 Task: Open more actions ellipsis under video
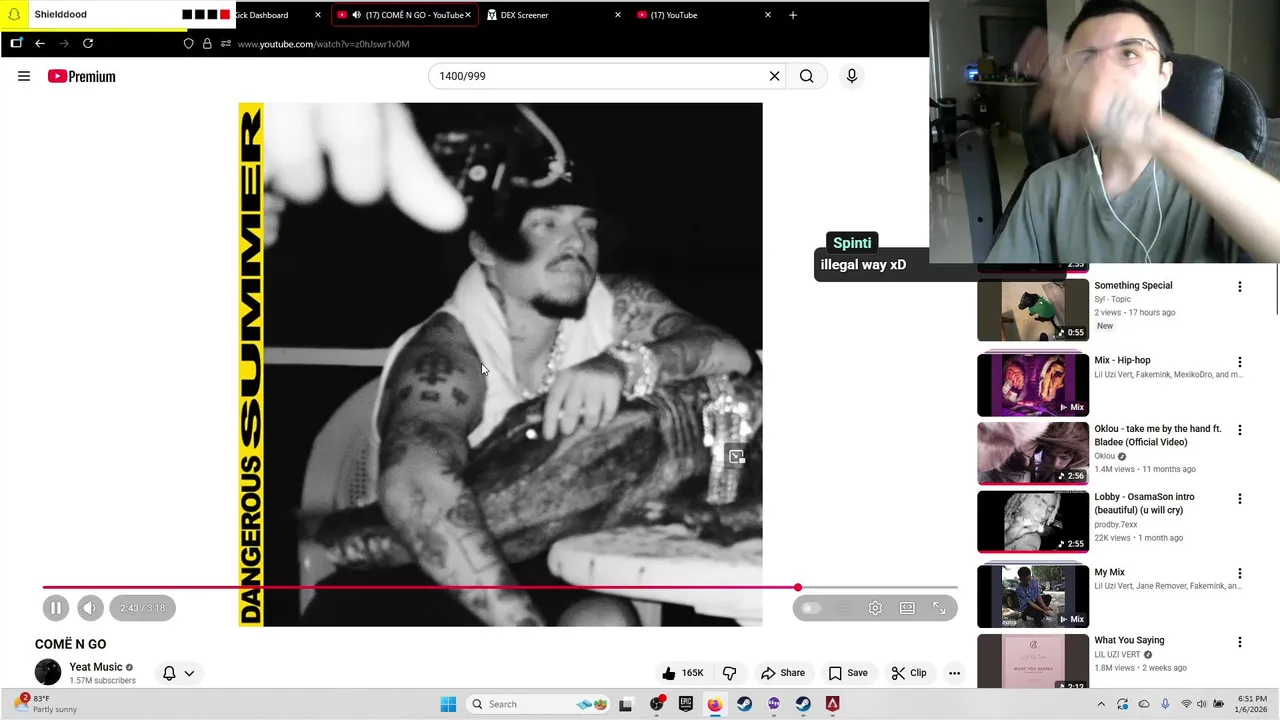(x=954, y=673)
